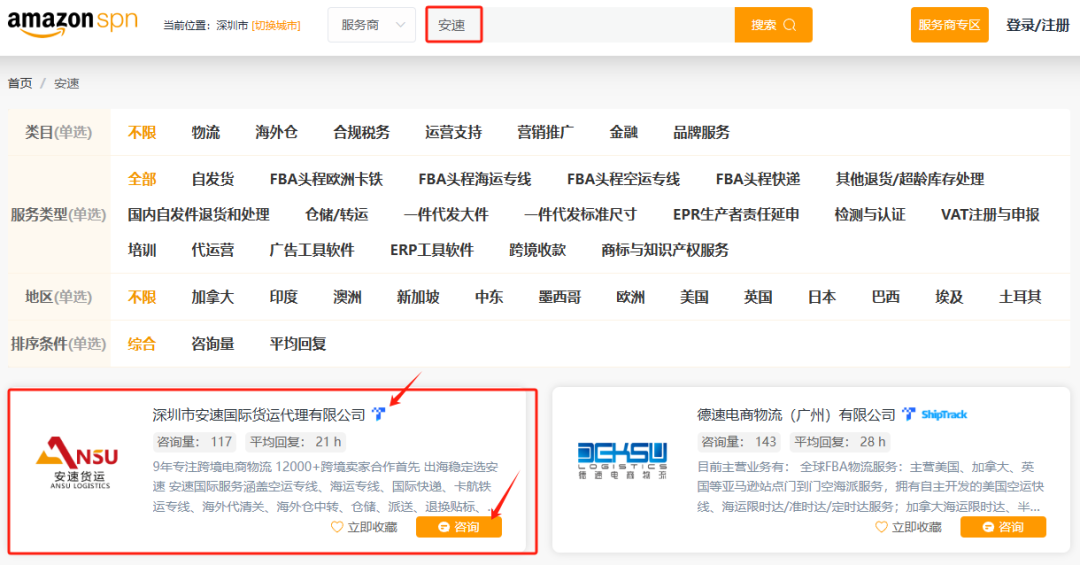Image resolution: width=1080 pixels, height=565 pixels.
Task: Filter by FBA头程空运专线
Action: (623, 179)
